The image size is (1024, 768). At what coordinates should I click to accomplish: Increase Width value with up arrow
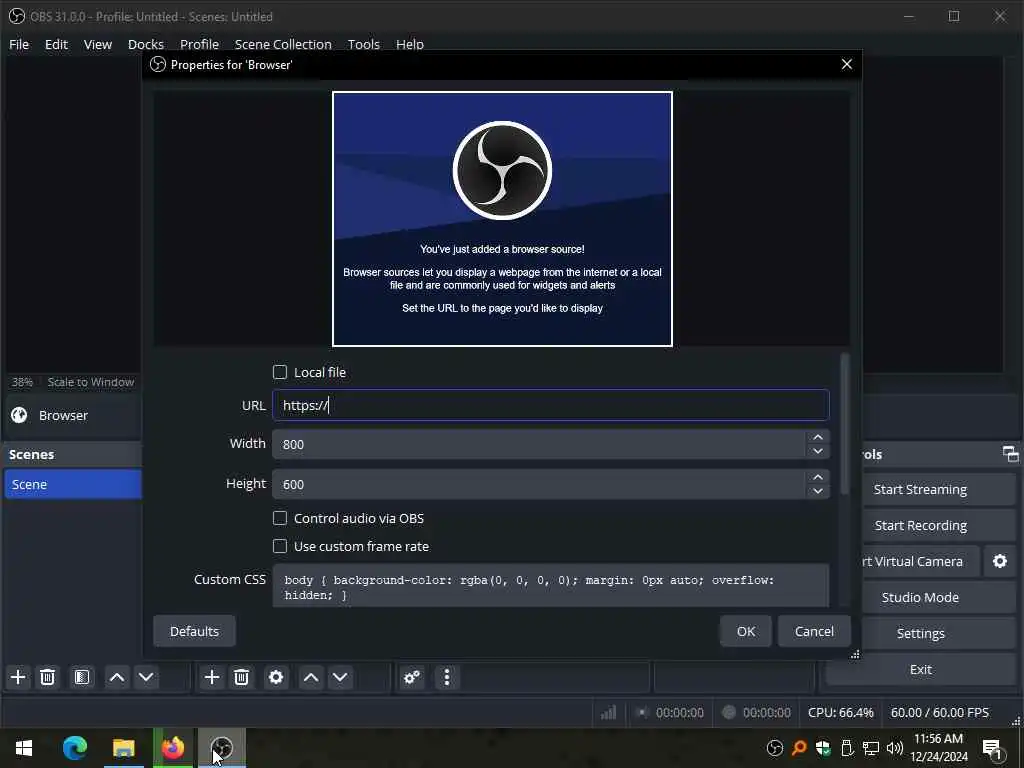[818, 437]
